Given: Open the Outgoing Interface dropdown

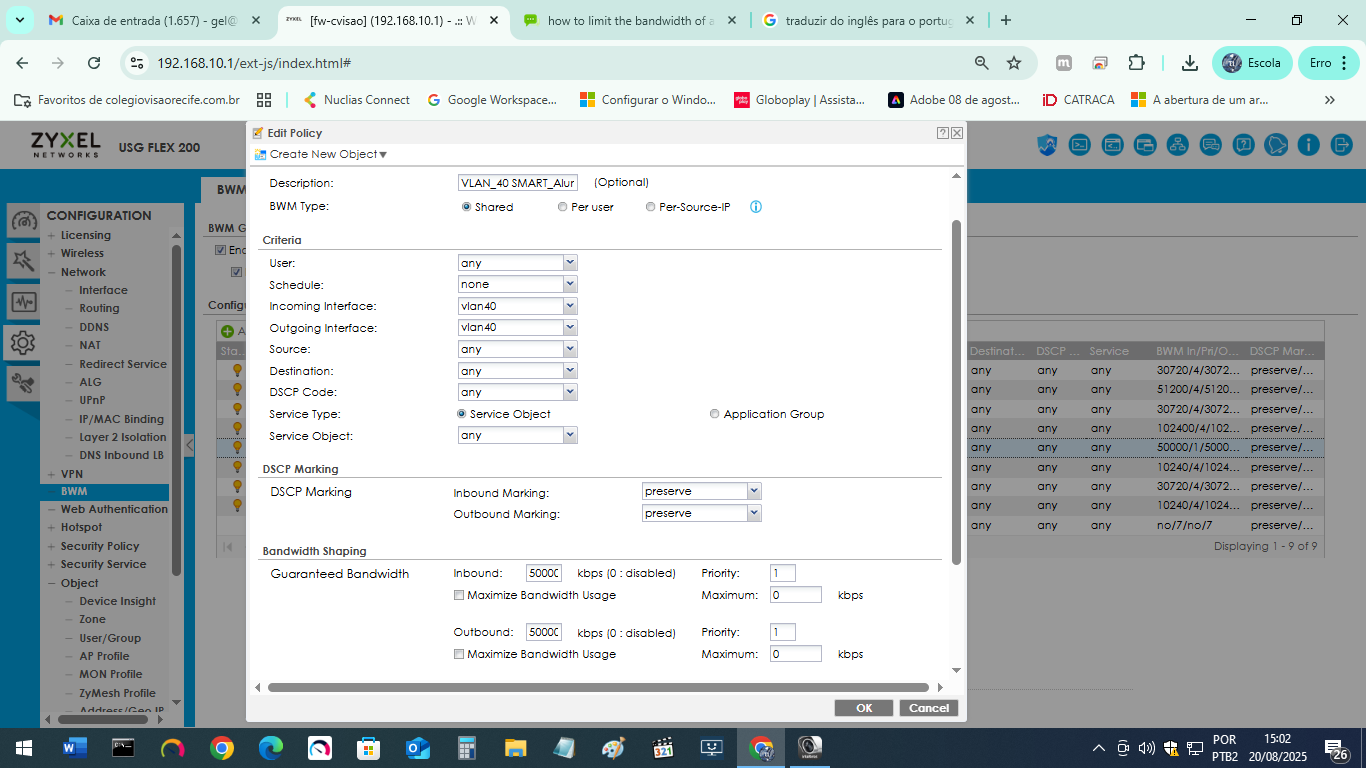Looking at the screenshot, I should [x=570, y=327].
